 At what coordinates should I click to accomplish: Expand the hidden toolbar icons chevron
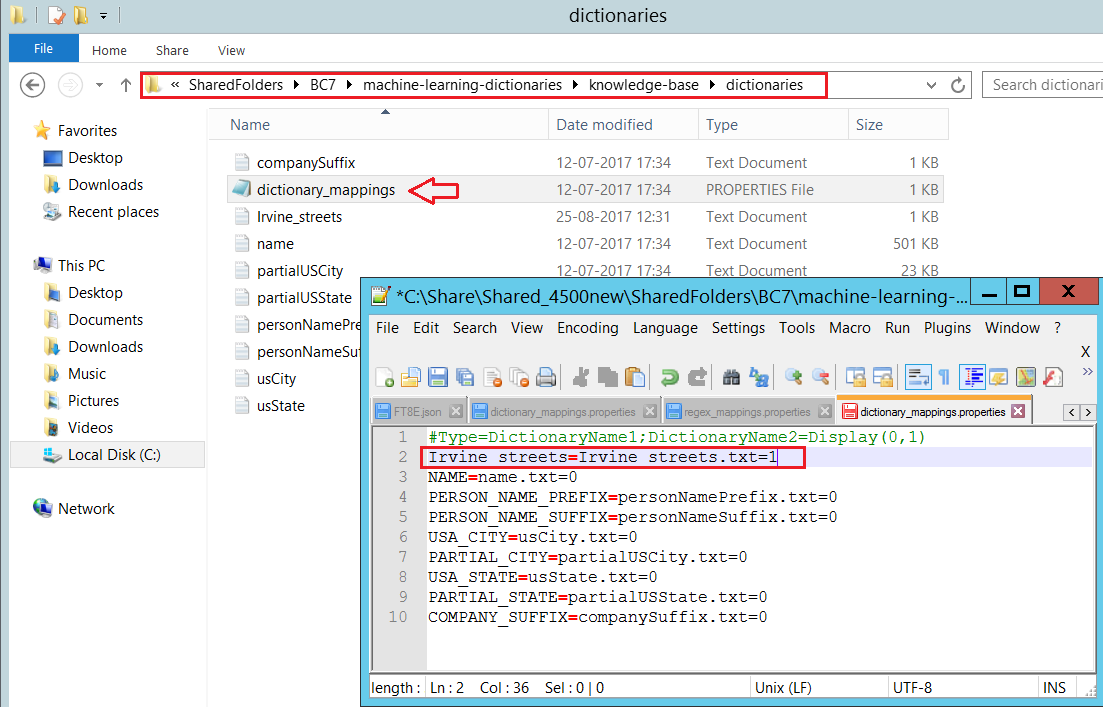pyautogui.click(x=1088, y=371)
